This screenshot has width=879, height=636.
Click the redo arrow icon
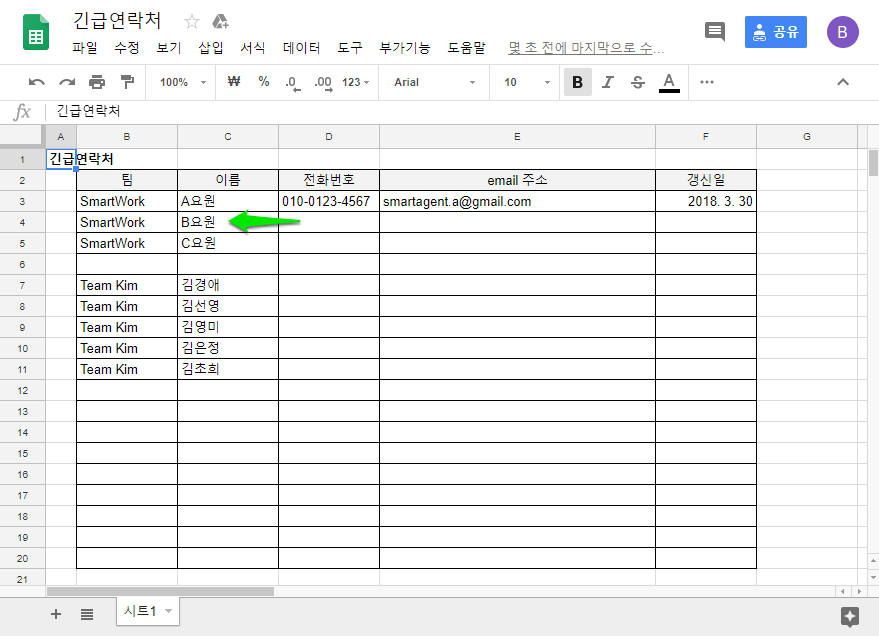click(x=67, y=82)
